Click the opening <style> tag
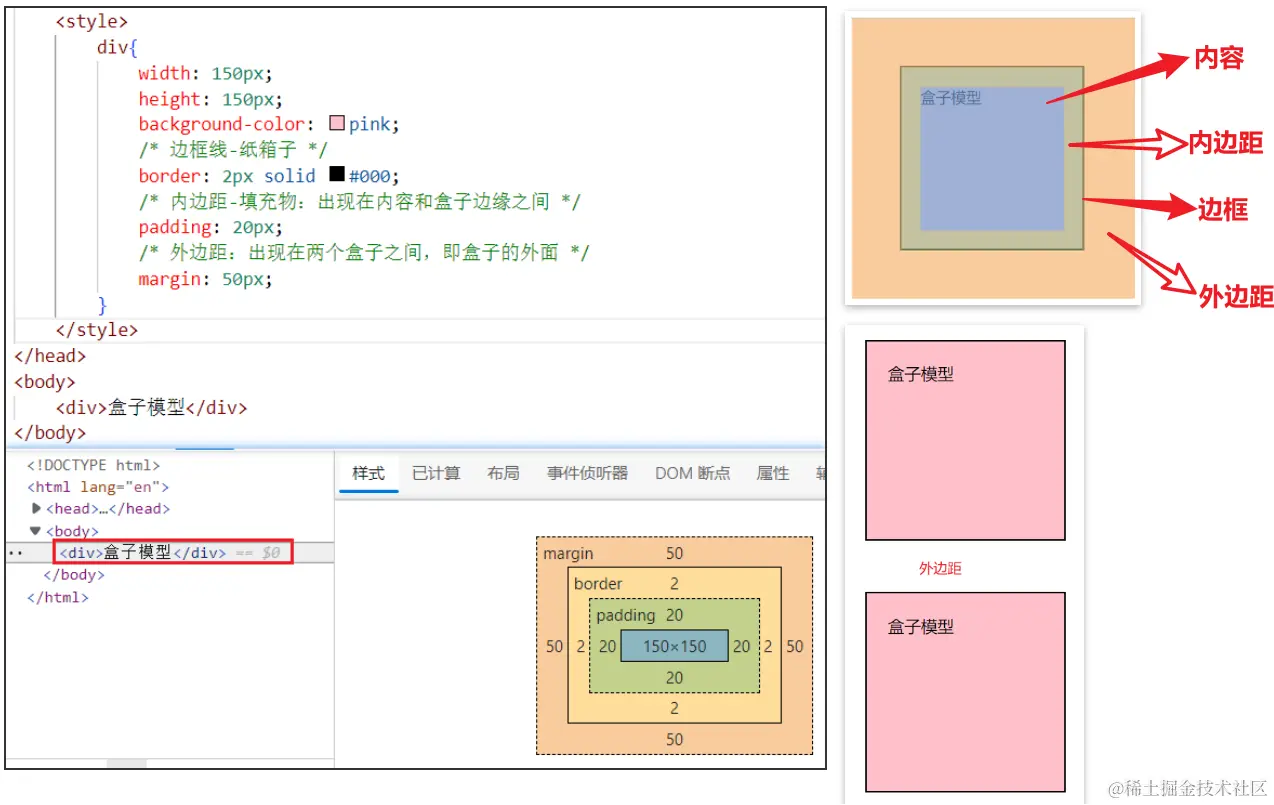Screen dimensions: 1274x805 tap(91, 20)
